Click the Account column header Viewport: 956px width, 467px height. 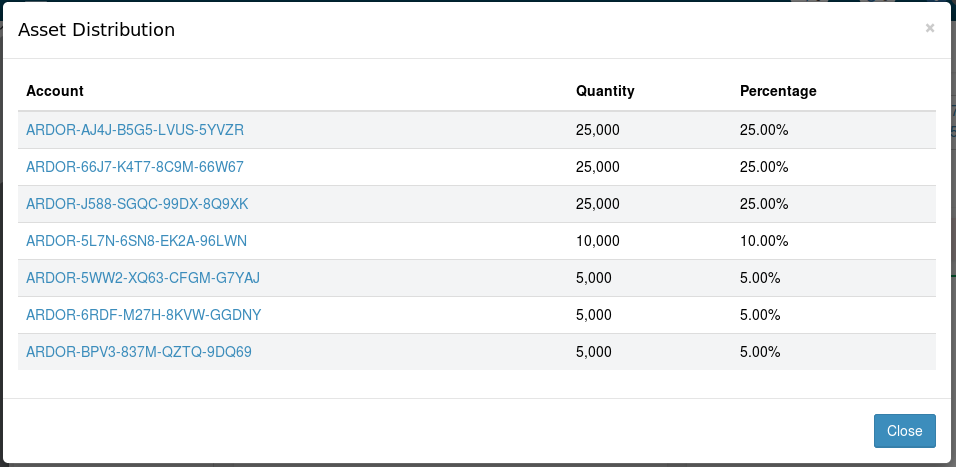(x=55, y=91)
